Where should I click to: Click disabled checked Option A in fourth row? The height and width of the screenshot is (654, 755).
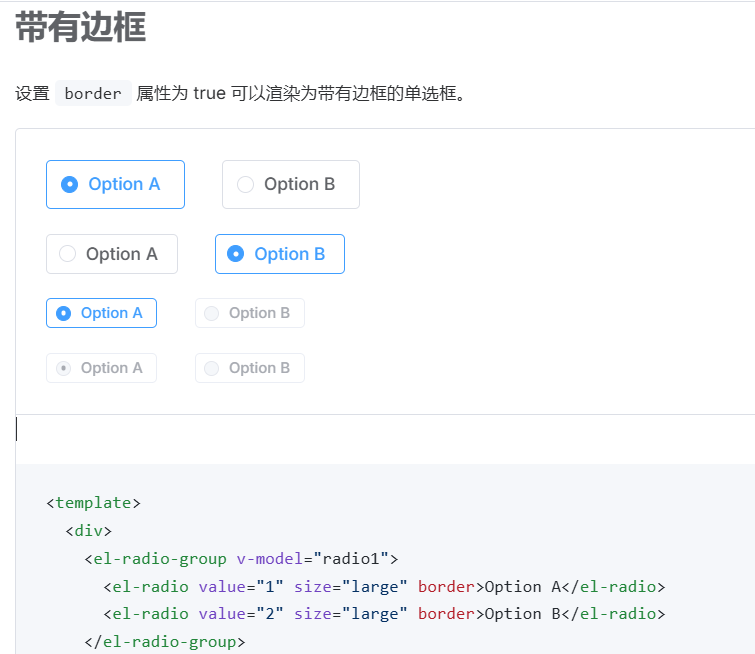(101, 368)
